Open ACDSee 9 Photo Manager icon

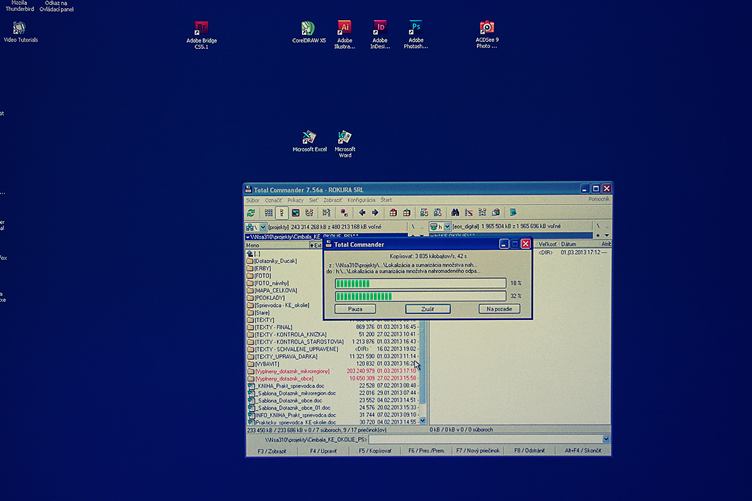coord(487,28)
